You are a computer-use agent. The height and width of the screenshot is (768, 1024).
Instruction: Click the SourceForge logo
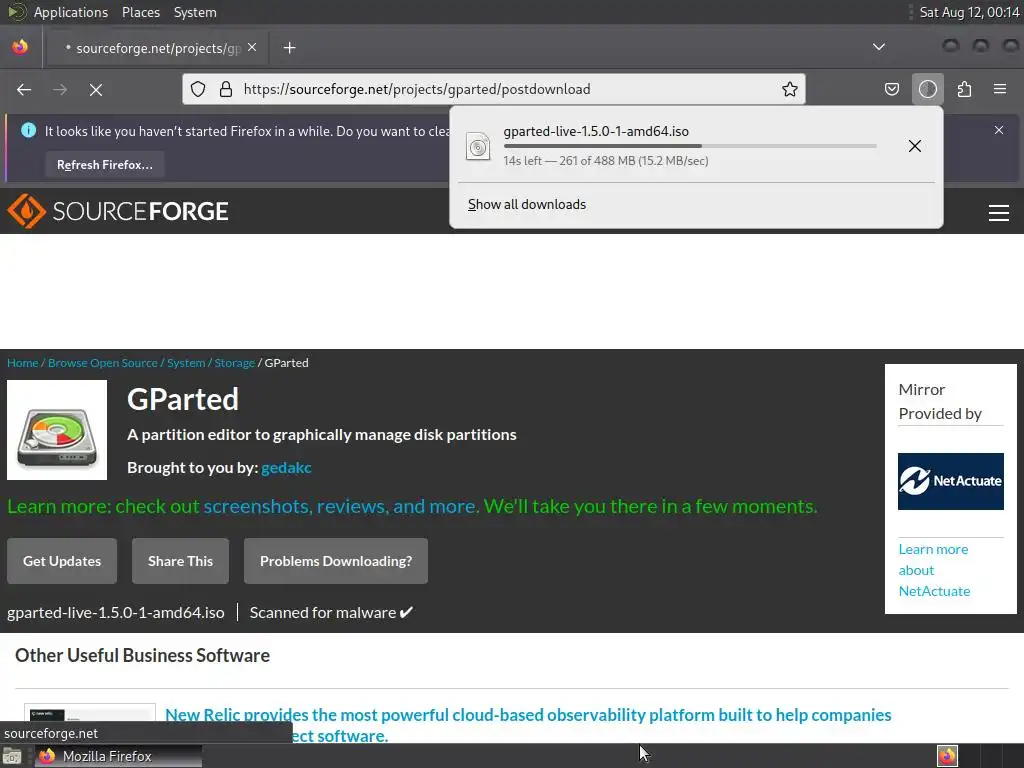(118, 211)
